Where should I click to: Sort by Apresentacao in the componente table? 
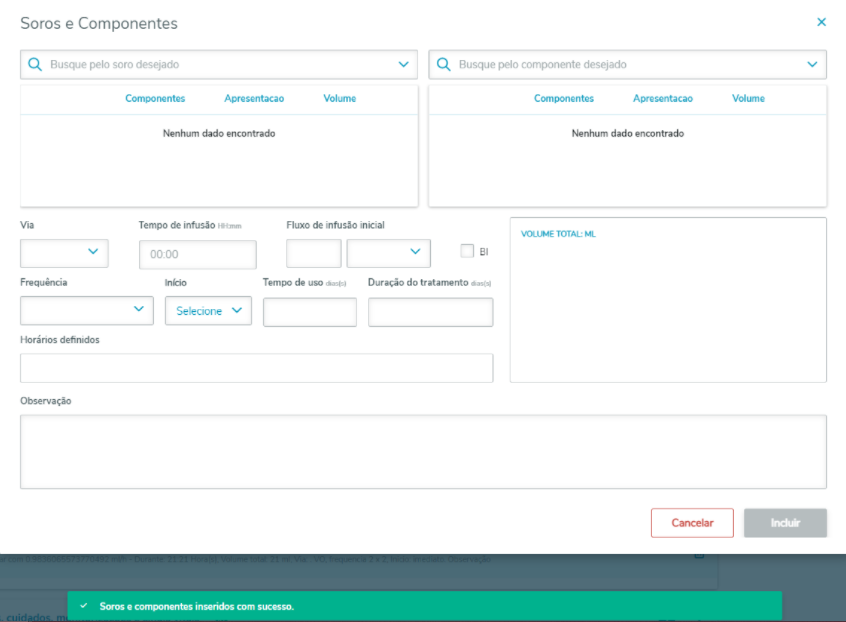(x=663, y=98)
